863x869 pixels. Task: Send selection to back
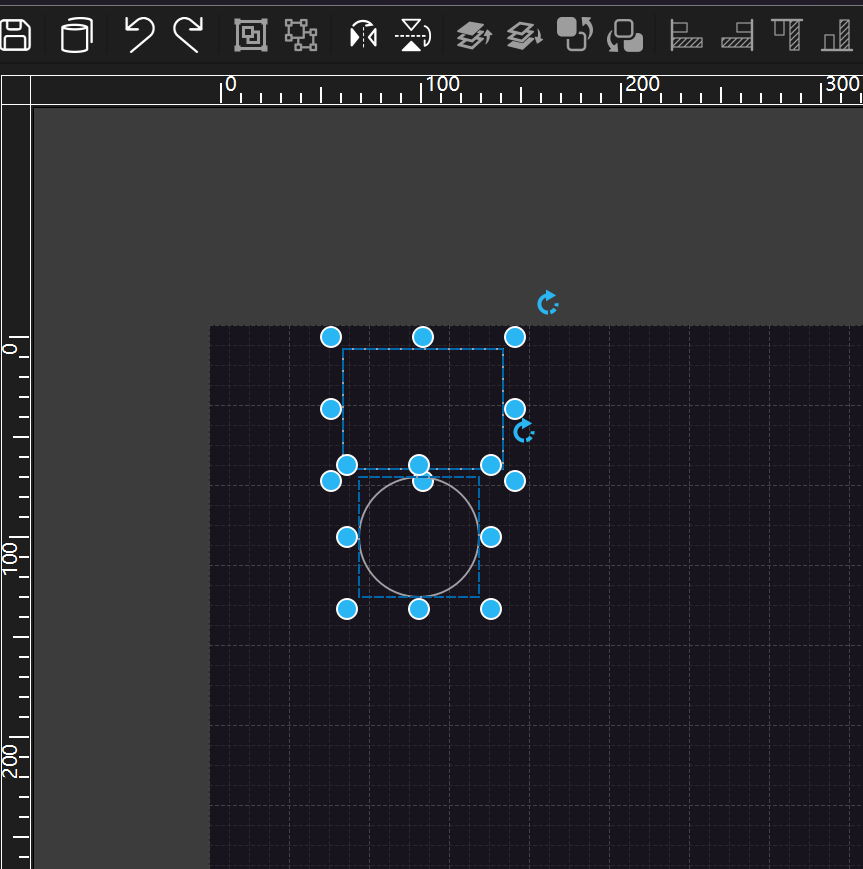click(x=625, y=35)
